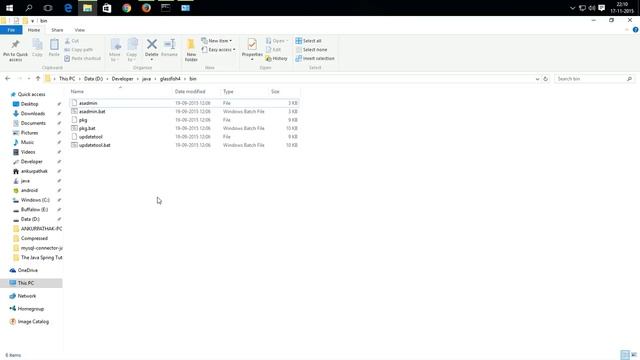Click Select all in the ribbon
The image size is (640, 360).
point(309,41)
